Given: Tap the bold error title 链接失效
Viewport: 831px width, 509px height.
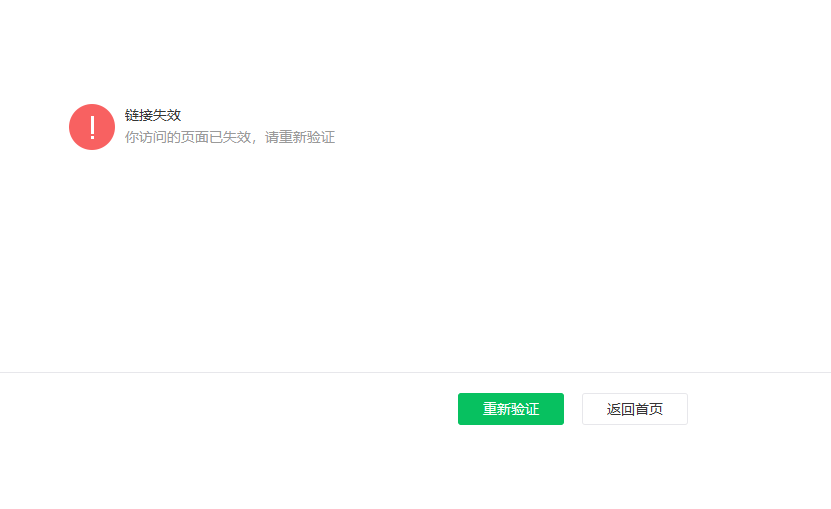Looking at the screenshot, I should (153, 115).
